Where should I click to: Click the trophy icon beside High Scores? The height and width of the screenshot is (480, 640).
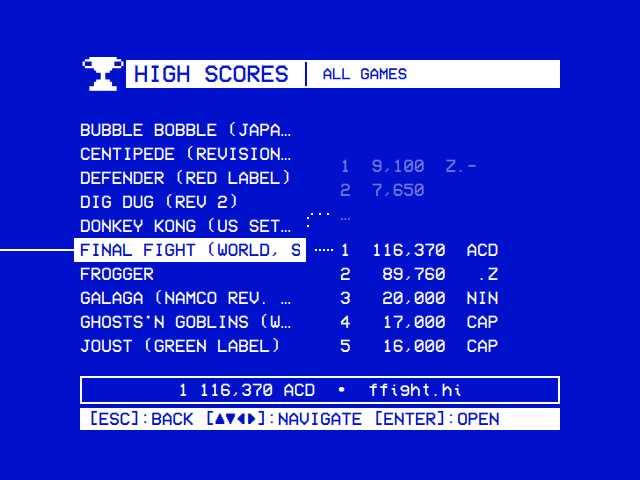pyautogui.click(x=102, y=74)
